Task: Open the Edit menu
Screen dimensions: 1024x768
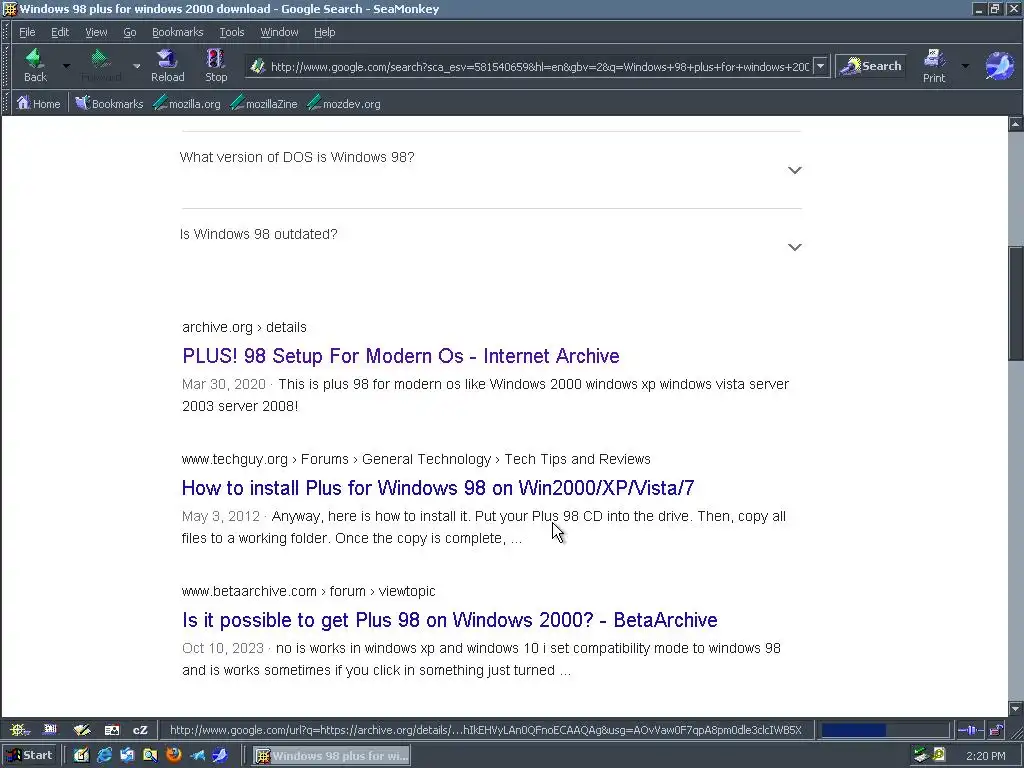Action: pos(60,32)
